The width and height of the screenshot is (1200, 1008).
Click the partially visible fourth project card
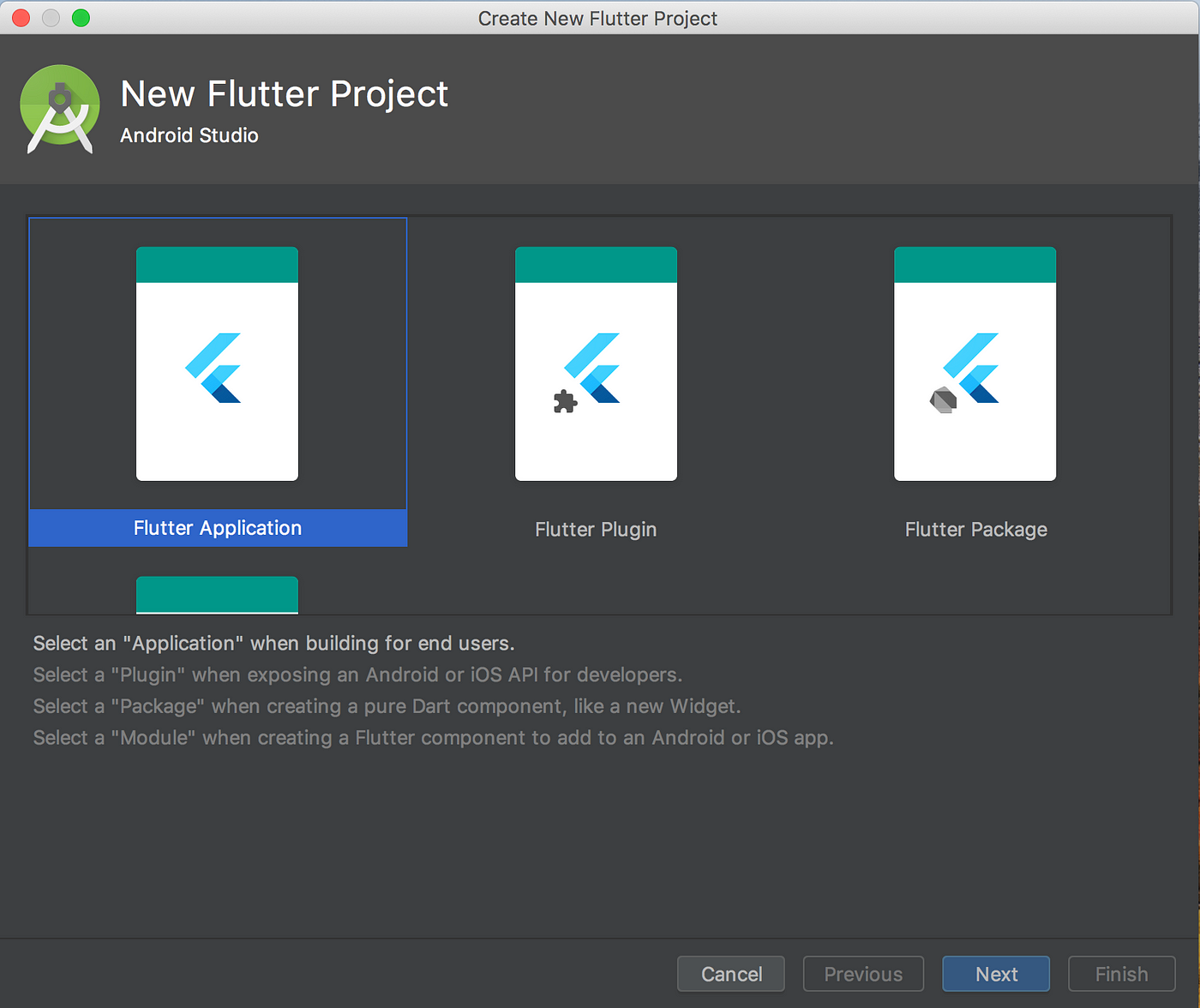click(x=217, y=595)
